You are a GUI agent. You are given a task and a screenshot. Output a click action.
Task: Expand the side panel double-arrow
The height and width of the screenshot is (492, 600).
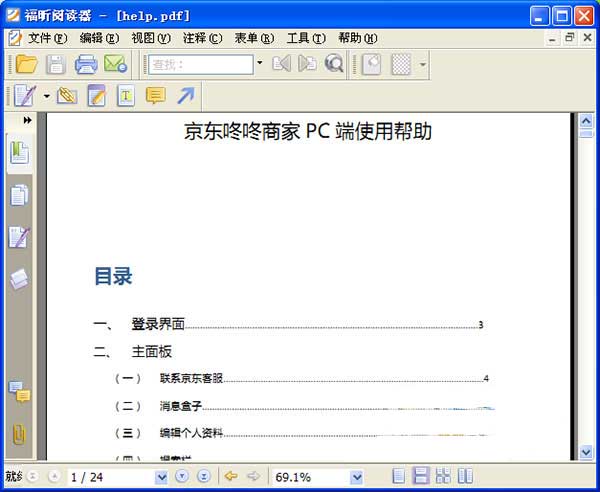(x=27, y=120)
